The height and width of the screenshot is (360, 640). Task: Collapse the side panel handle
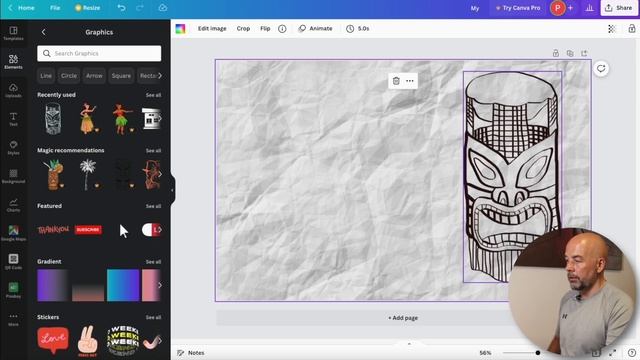(x=172, y=190)
